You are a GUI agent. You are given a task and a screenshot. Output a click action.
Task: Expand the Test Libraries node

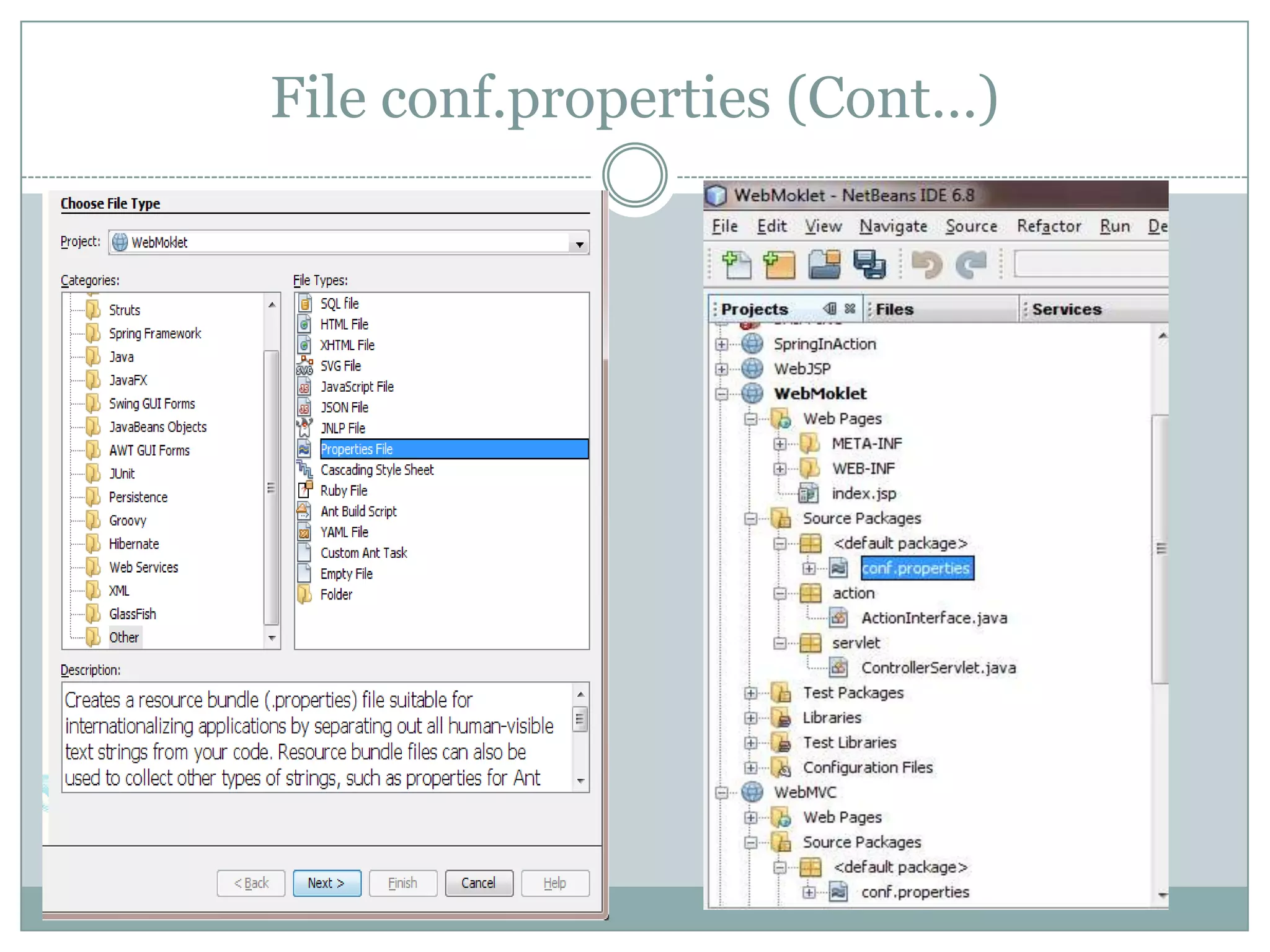coord(751,743)
